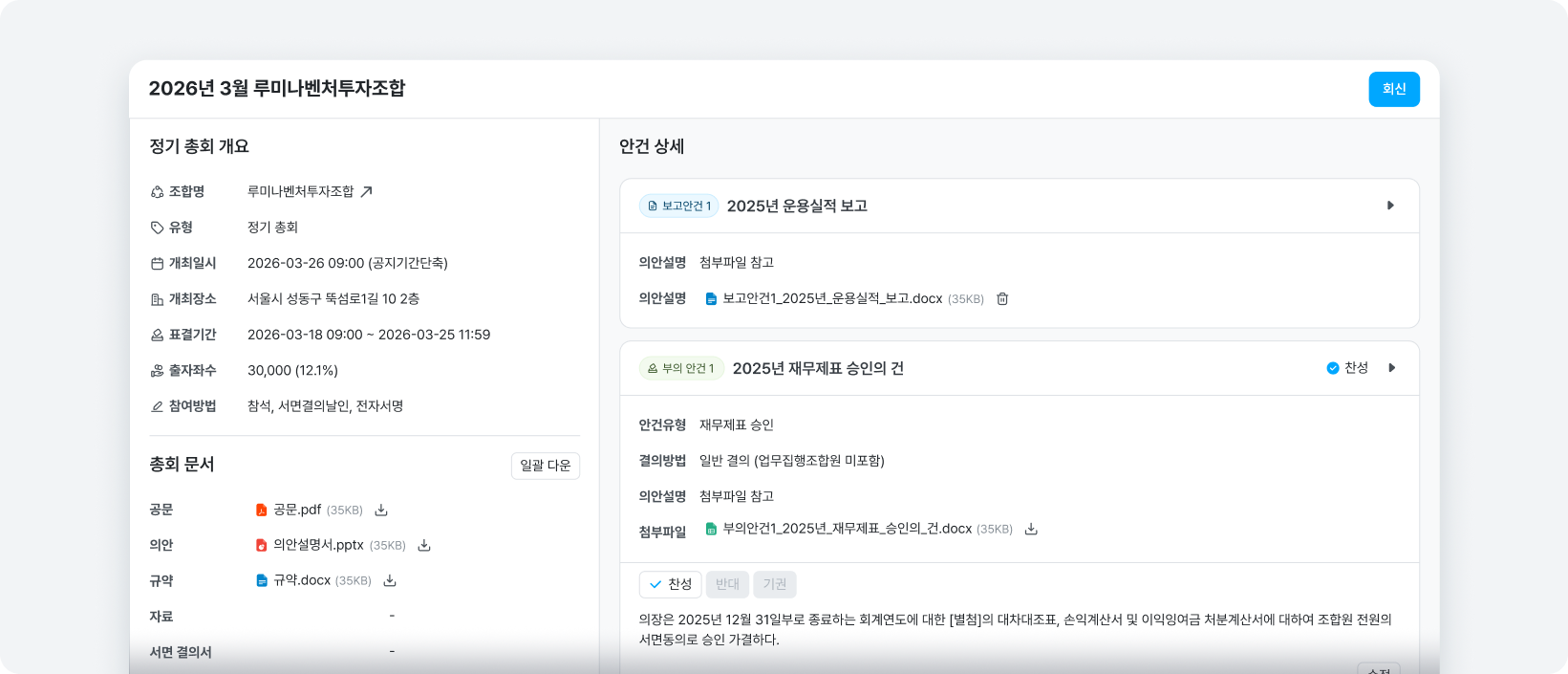Download the 공문.pdf file
This screenshot has height=674, width=1568.
pyautogui.click(x=380, y=511)
